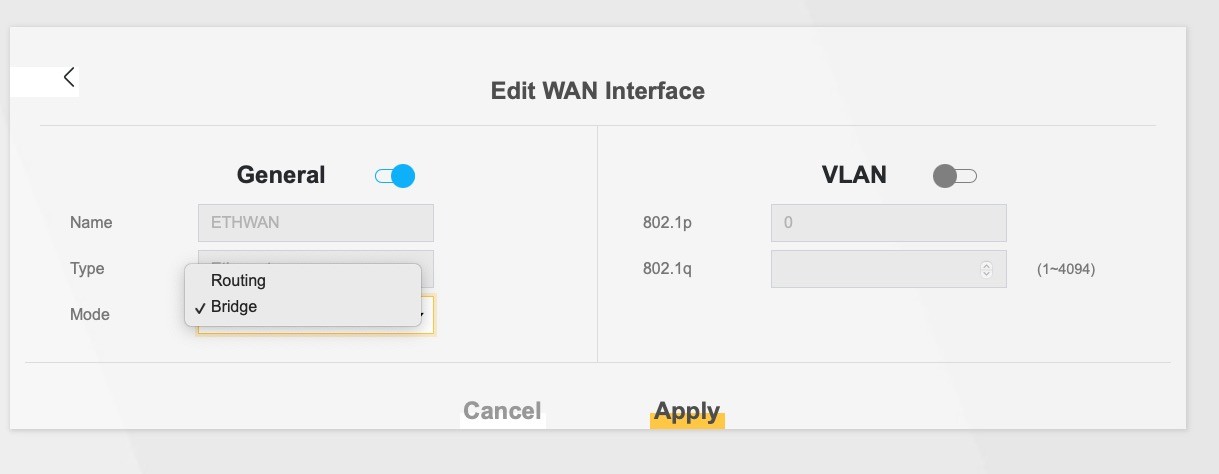The height and width of the screenshot is (474, 1219).
Task: Choose the Bridge mode option
Action: coord(234,307)
